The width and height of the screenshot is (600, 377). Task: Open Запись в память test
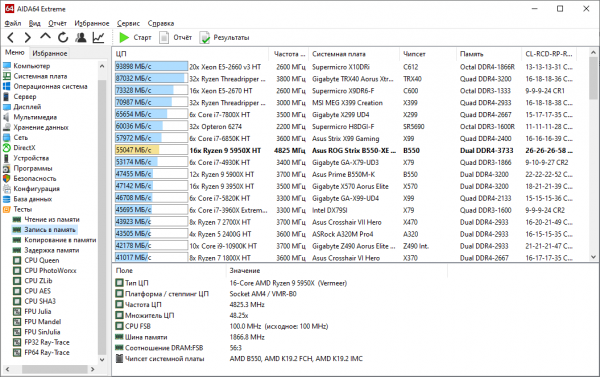click(50, 230)
